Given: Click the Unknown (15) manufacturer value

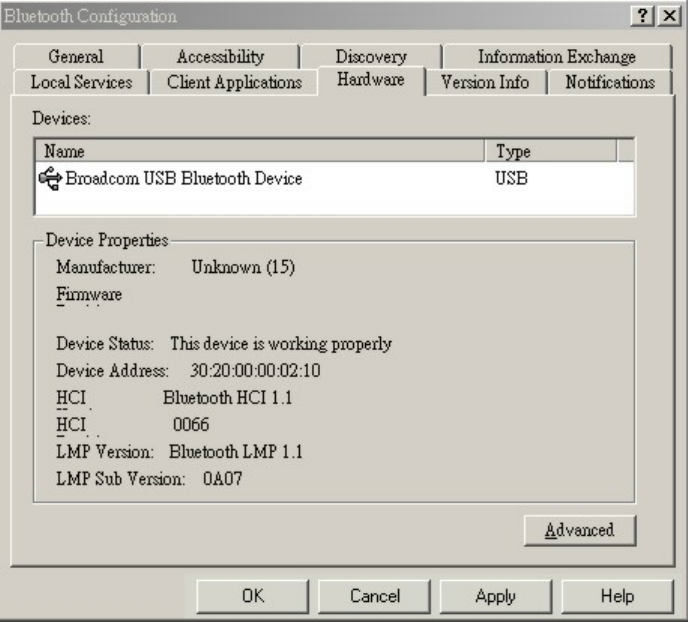Looking at the screenshot, I should pos(243,267).
